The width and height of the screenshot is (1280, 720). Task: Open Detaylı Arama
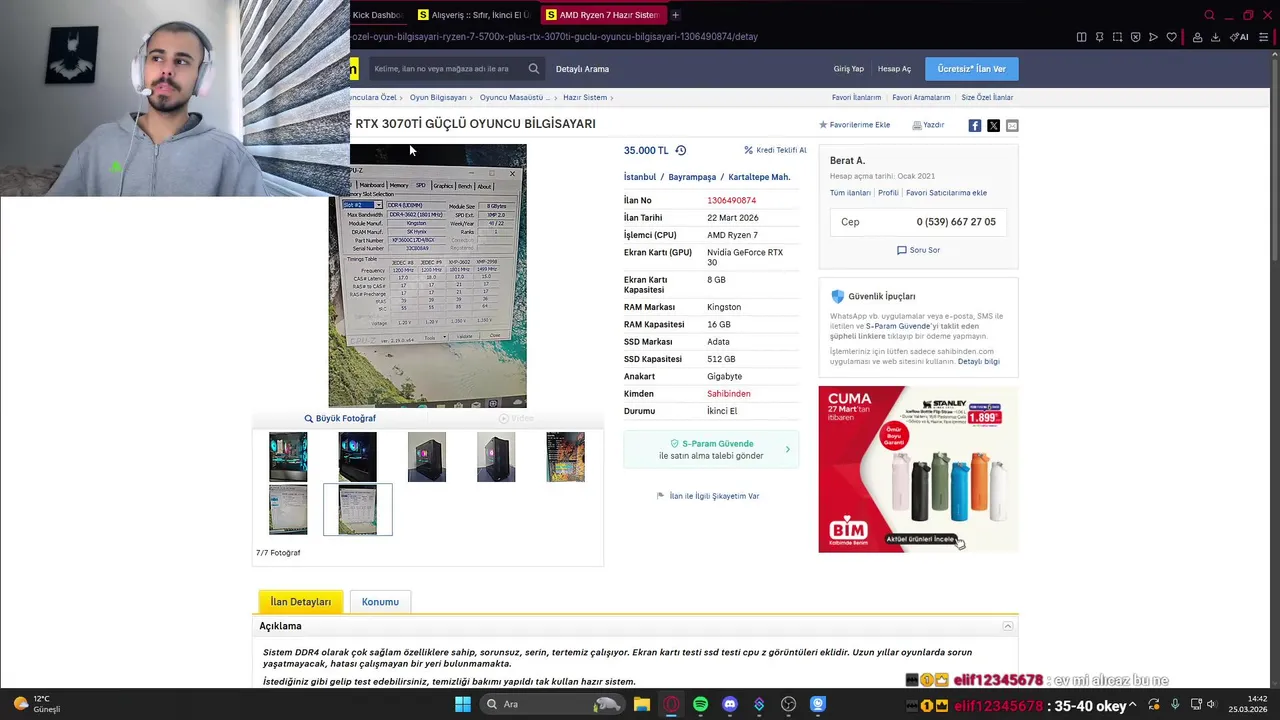tap(582, 69)
